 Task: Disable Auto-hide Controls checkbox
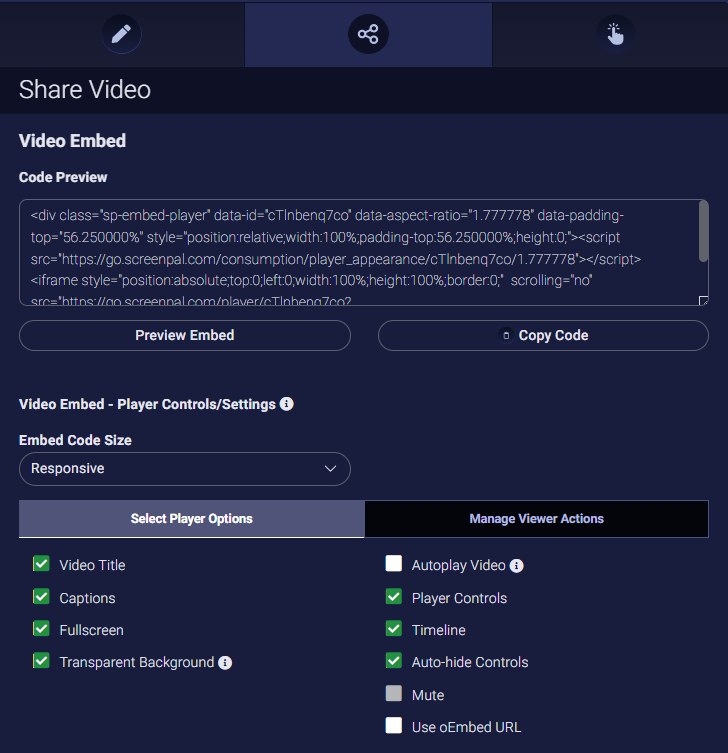point(394,661)
